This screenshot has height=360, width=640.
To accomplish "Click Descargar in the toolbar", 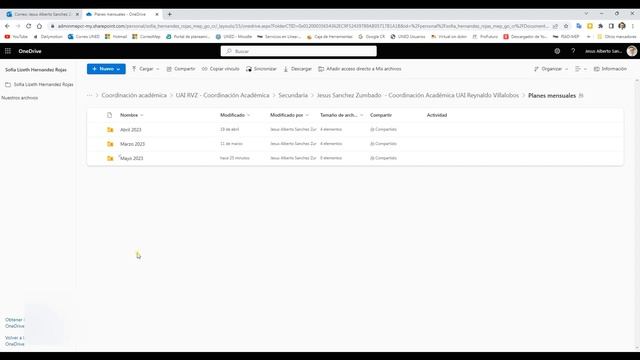I will point(298,69).
